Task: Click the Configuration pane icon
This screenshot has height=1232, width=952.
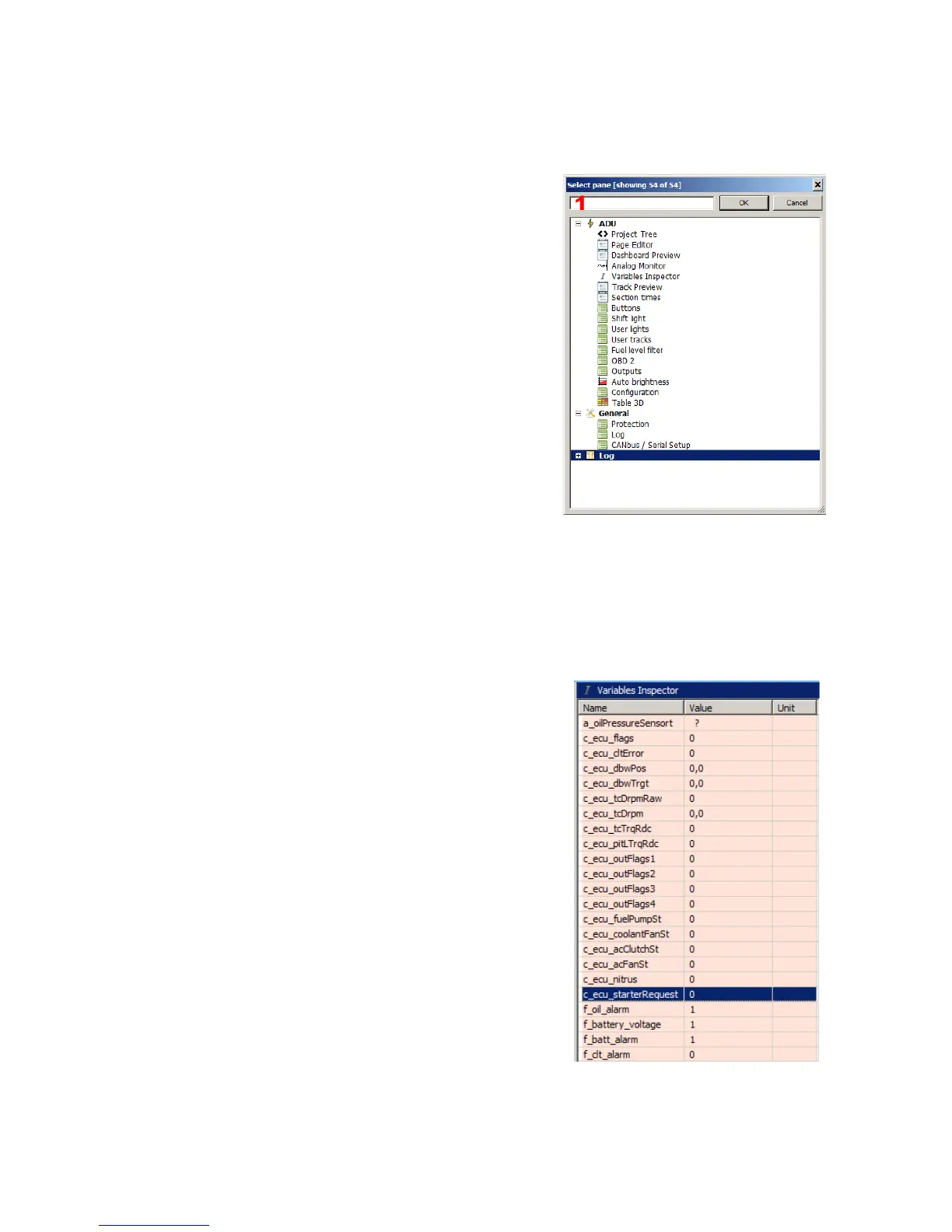Action: coord(603,392)
